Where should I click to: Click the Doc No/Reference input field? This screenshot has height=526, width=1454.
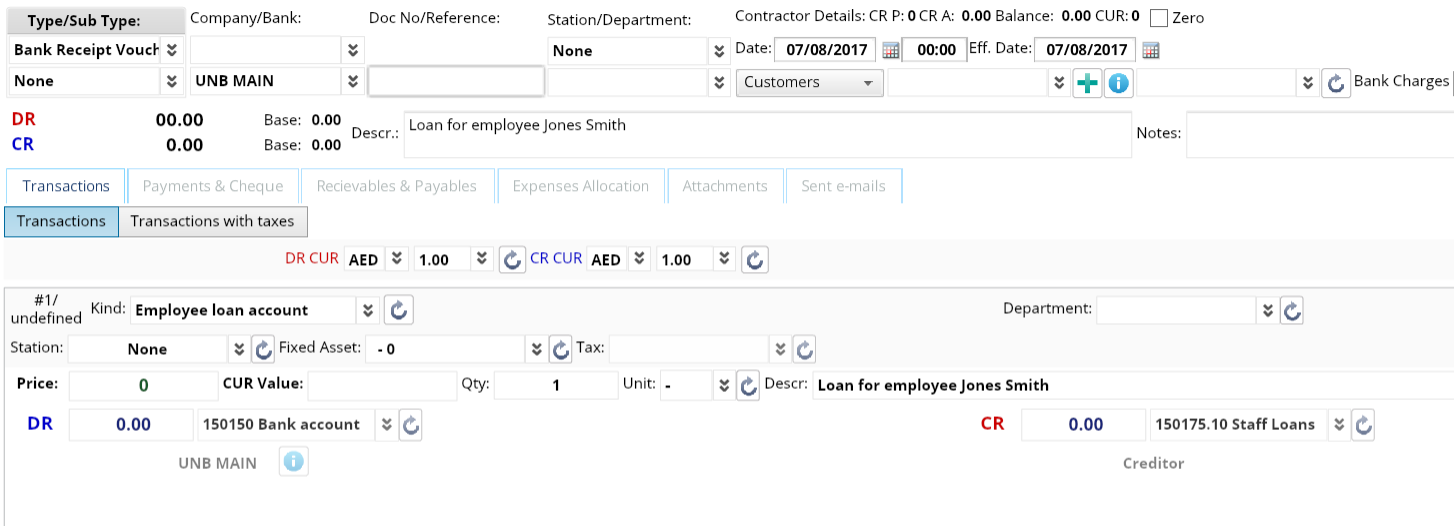click(456, 82)
